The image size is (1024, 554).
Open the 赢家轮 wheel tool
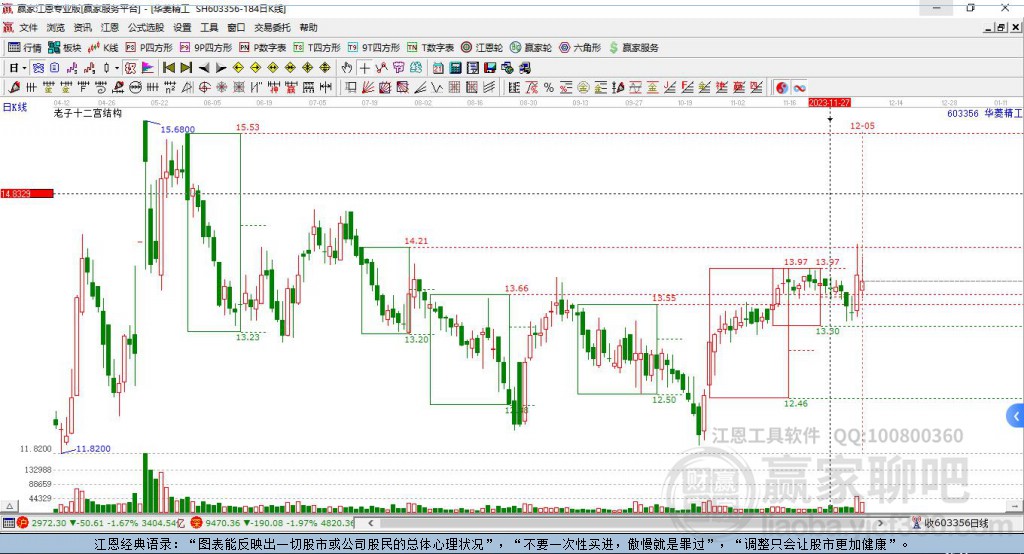[531, 48]
